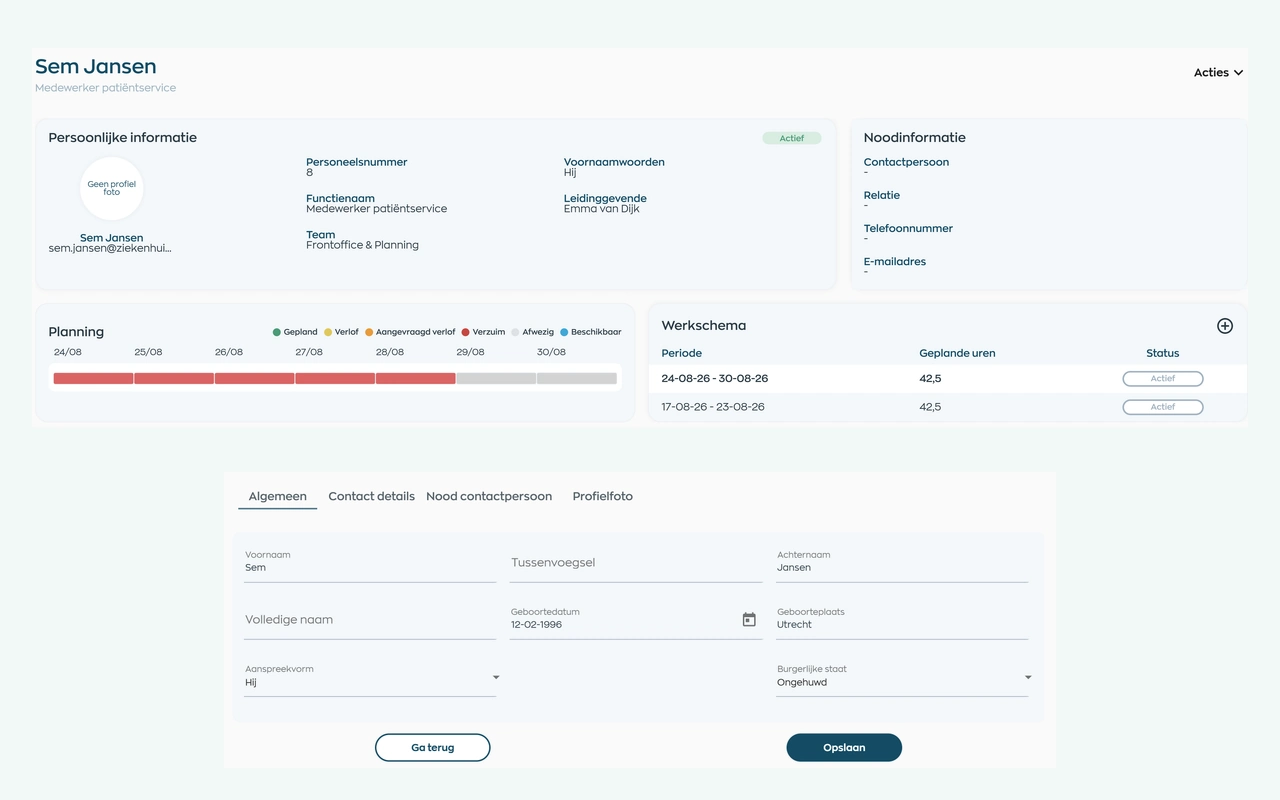Screen dimensions: 1280x800
Task: Add a new Werkschema with plus icon
Action: tap(1225, 326)
